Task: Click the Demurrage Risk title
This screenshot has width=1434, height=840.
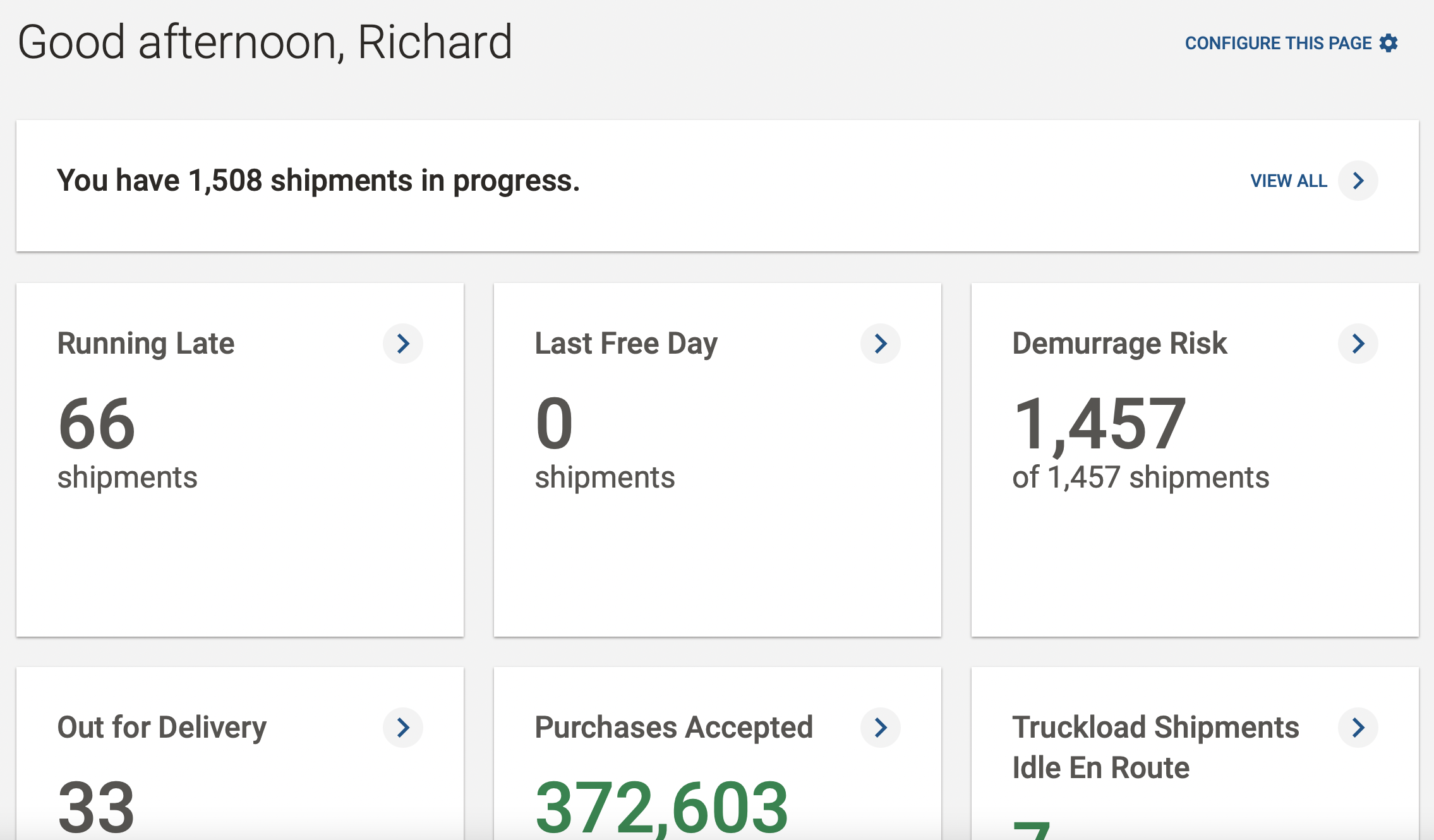Action: [1119, 344]
